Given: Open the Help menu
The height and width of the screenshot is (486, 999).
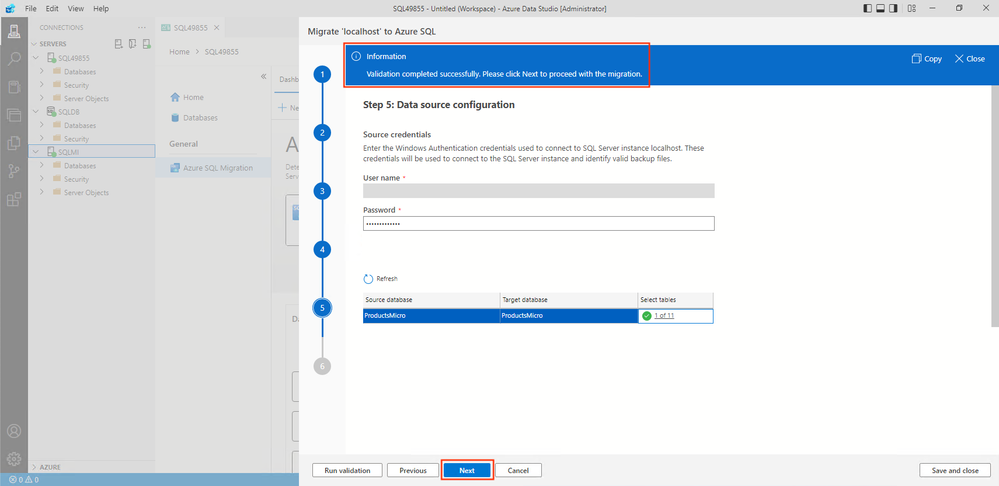Looking at the screenshot, I should [101, 9].
